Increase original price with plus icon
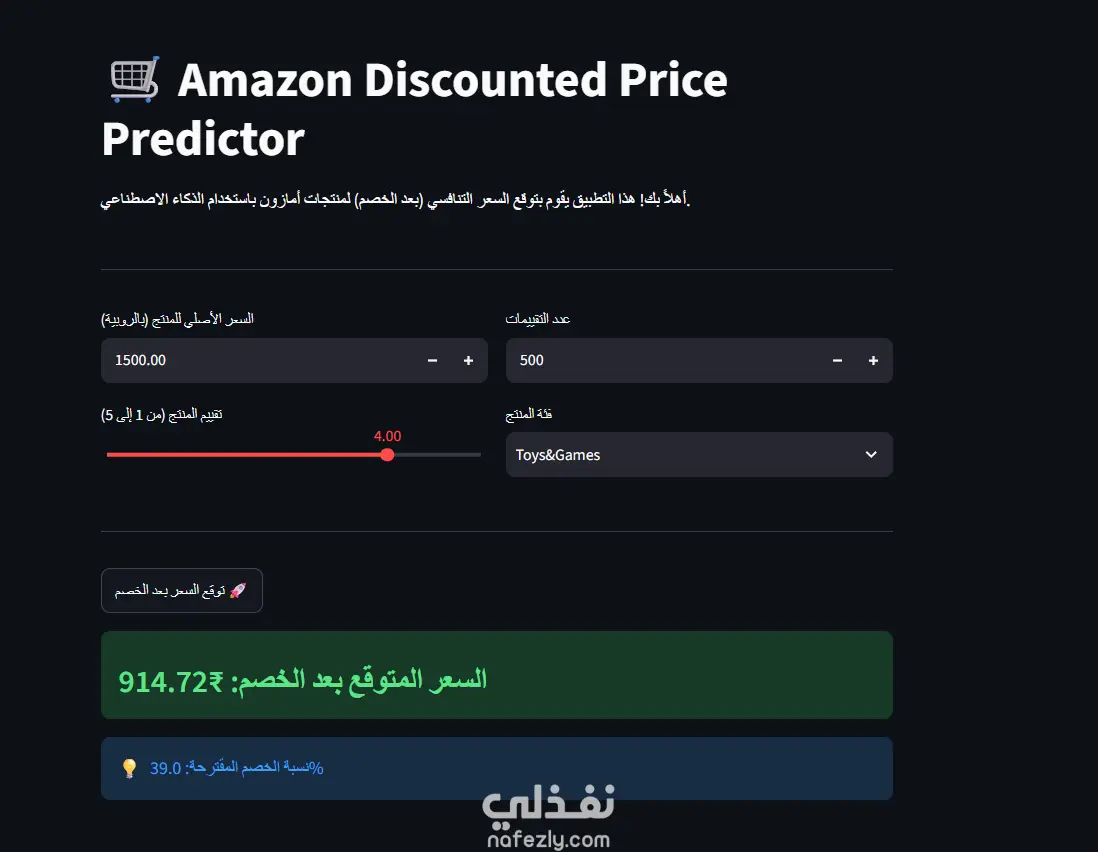Viewport: 1098px width, 852px height. (x=468, y=361)
